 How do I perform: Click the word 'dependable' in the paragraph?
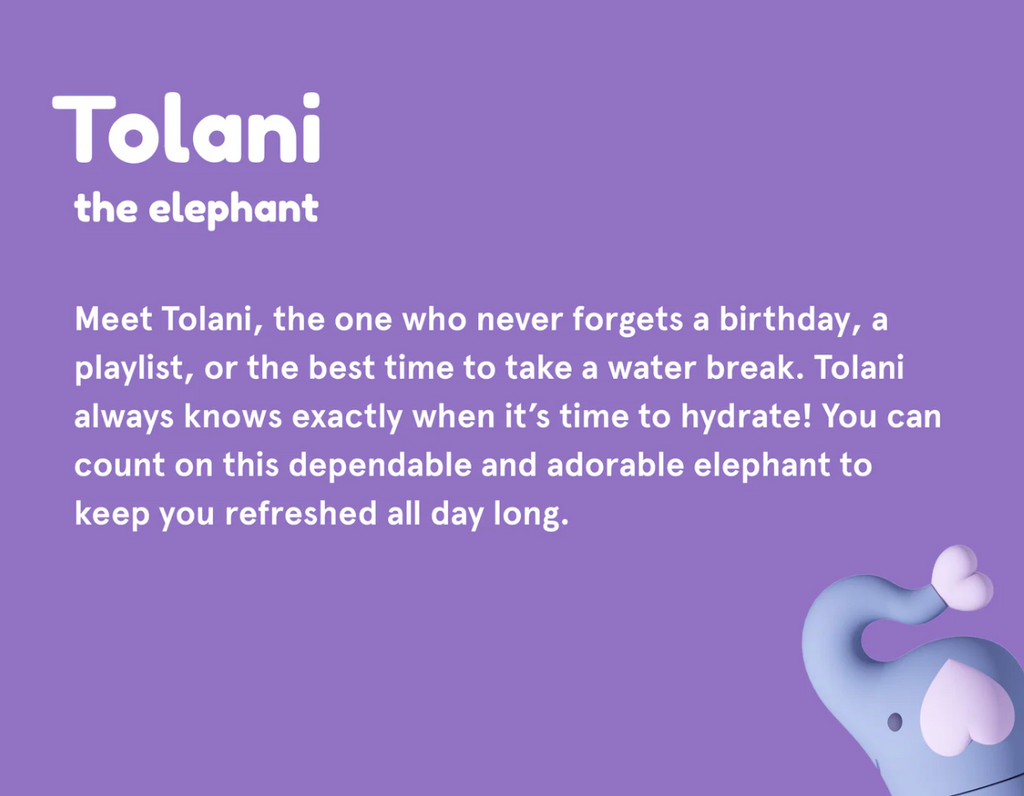pos(380,465)
